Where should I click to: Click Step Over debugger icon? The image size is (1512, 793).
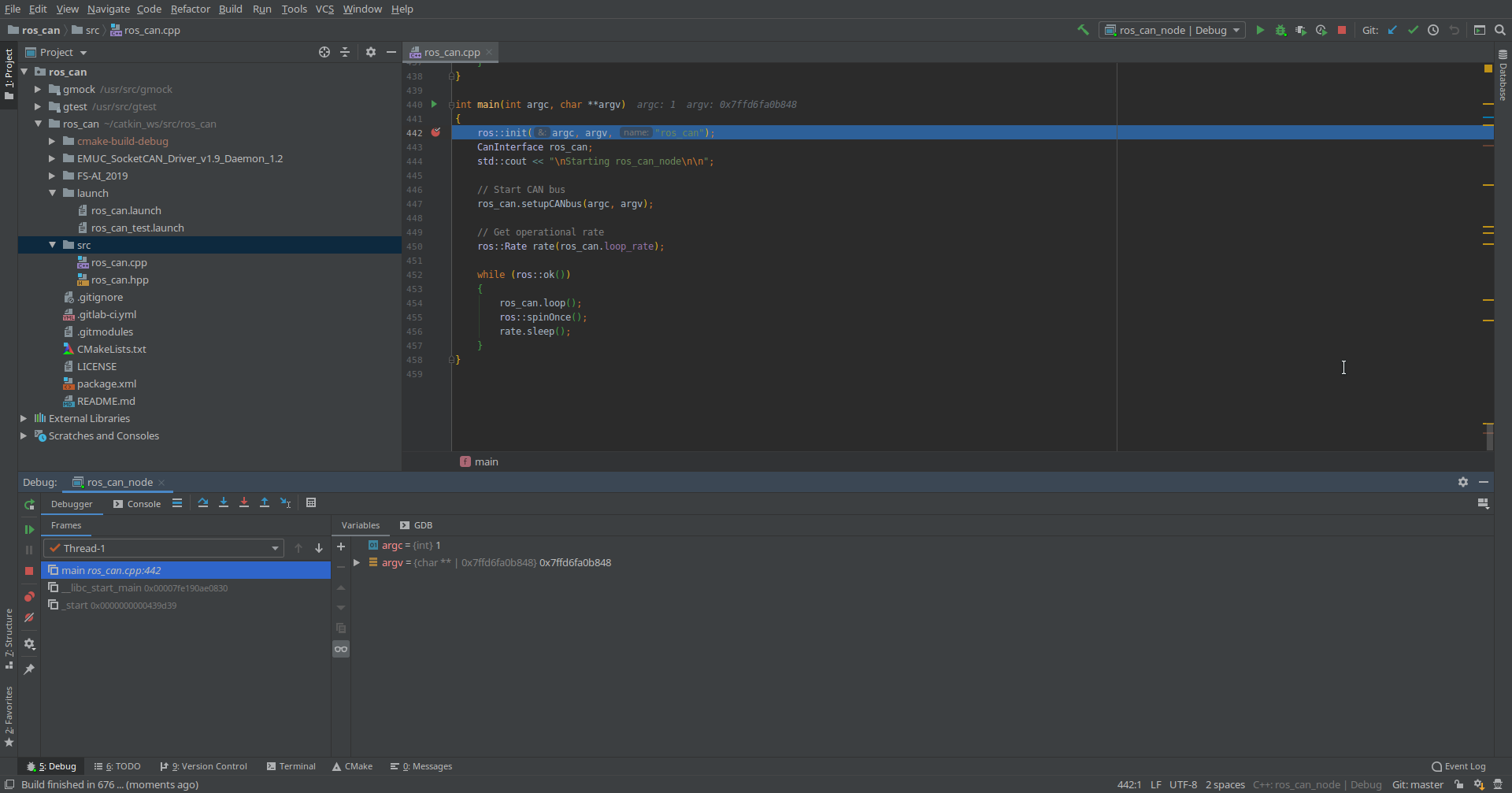click(x=203, y=503)
